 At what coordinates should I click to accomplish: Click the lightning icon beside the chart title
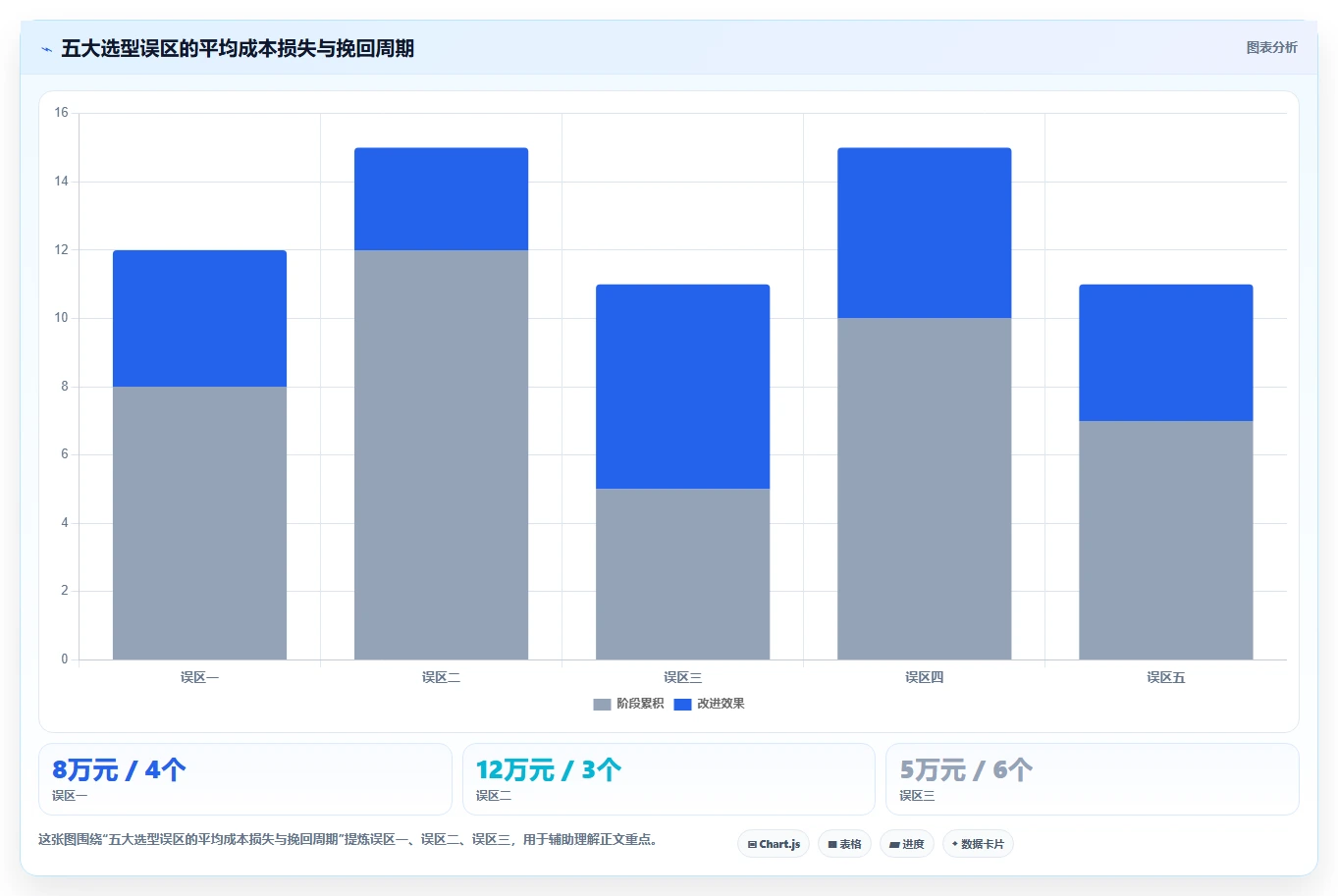click(x=46, y=49)
